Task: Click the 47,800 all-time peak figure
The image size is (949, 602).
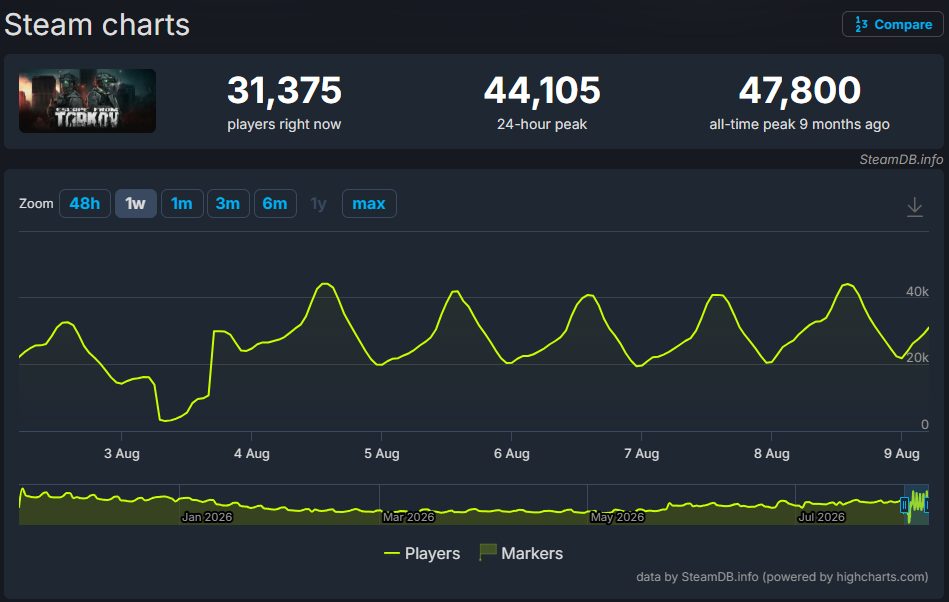Action: click(800, 90)
